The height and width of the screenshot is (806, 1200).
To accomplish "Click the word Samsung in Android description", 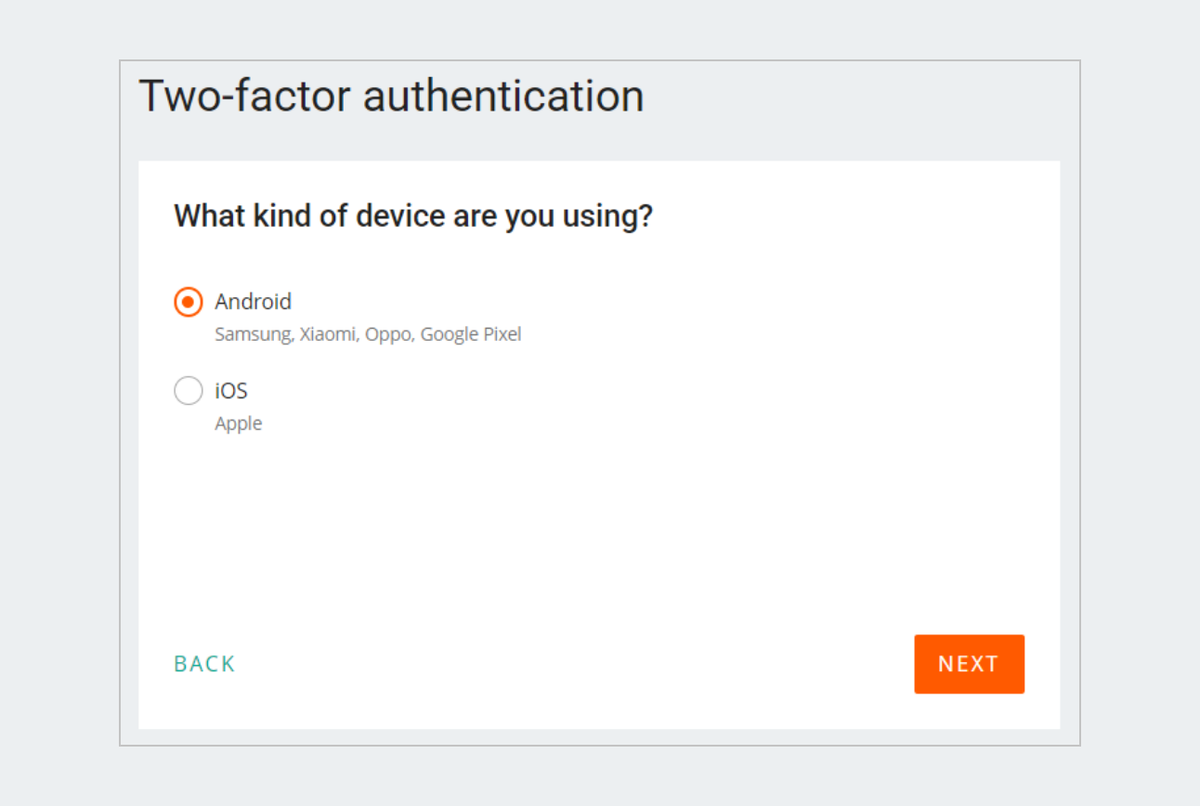I will (254, 334).
